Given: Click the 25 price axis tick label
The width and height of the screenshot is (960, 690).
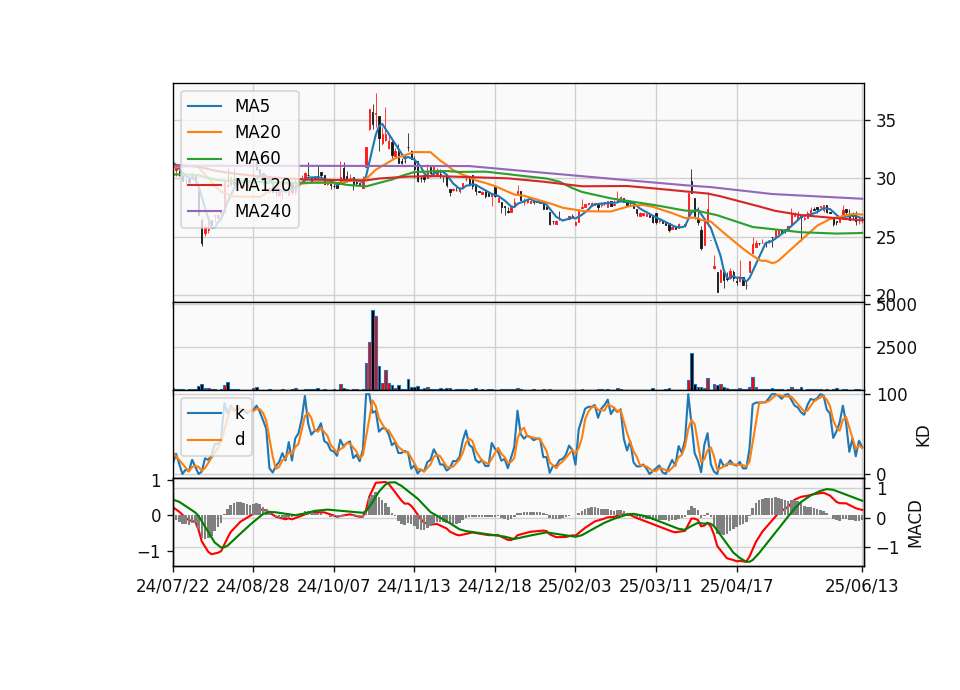Looking at the screenshot, I should [885, 238].
